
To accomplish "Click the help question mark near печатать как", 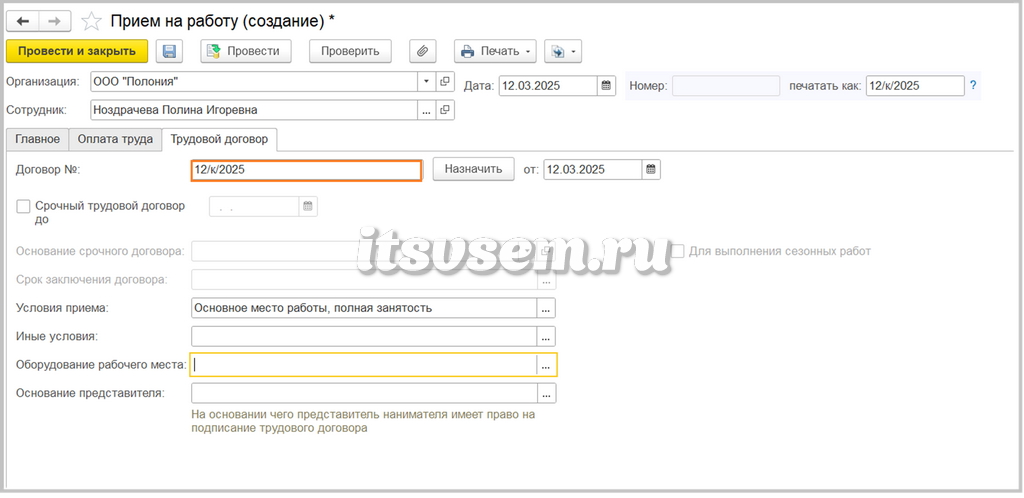I will tap(973, 86).
